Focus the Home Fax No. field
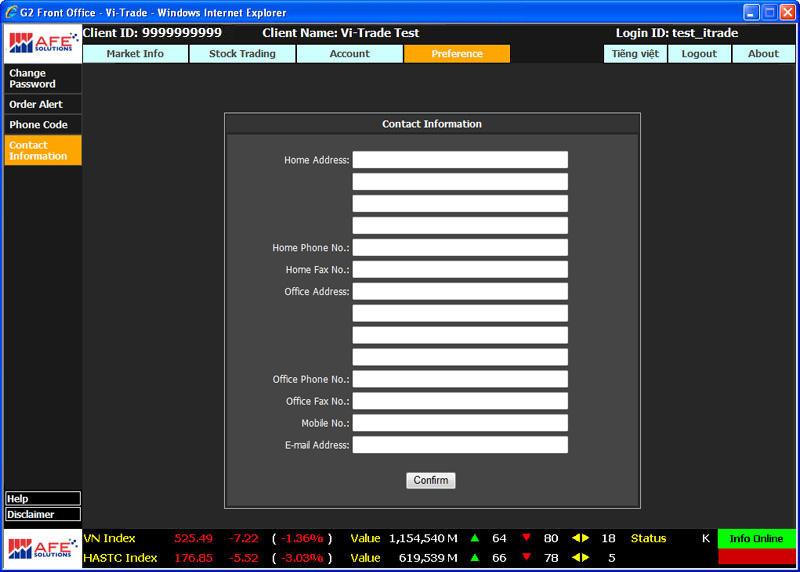Screen dimensions: 800x572 [460, 269]
